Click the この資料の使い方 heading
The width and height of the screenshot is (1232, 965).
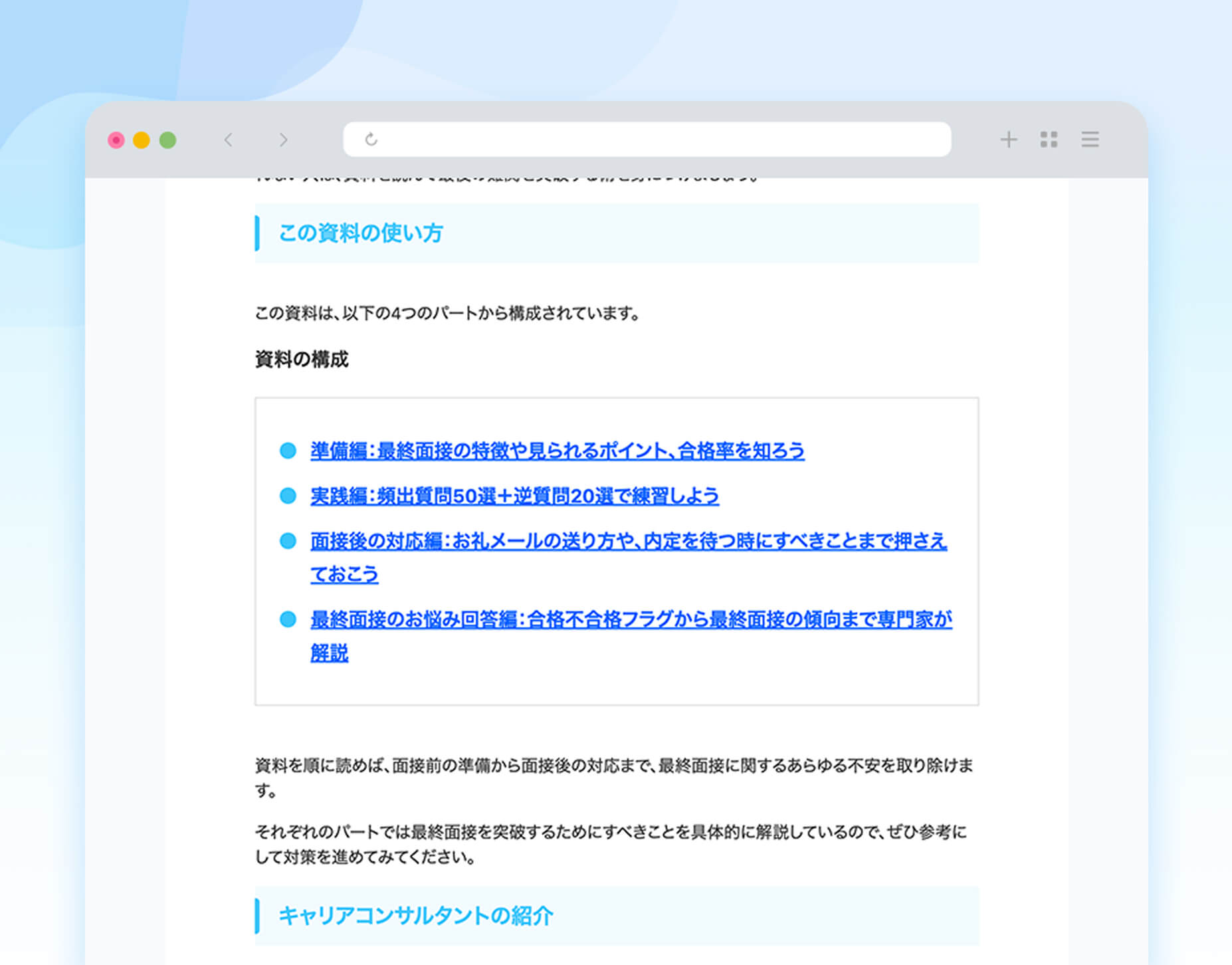click(x=361, y=233)
